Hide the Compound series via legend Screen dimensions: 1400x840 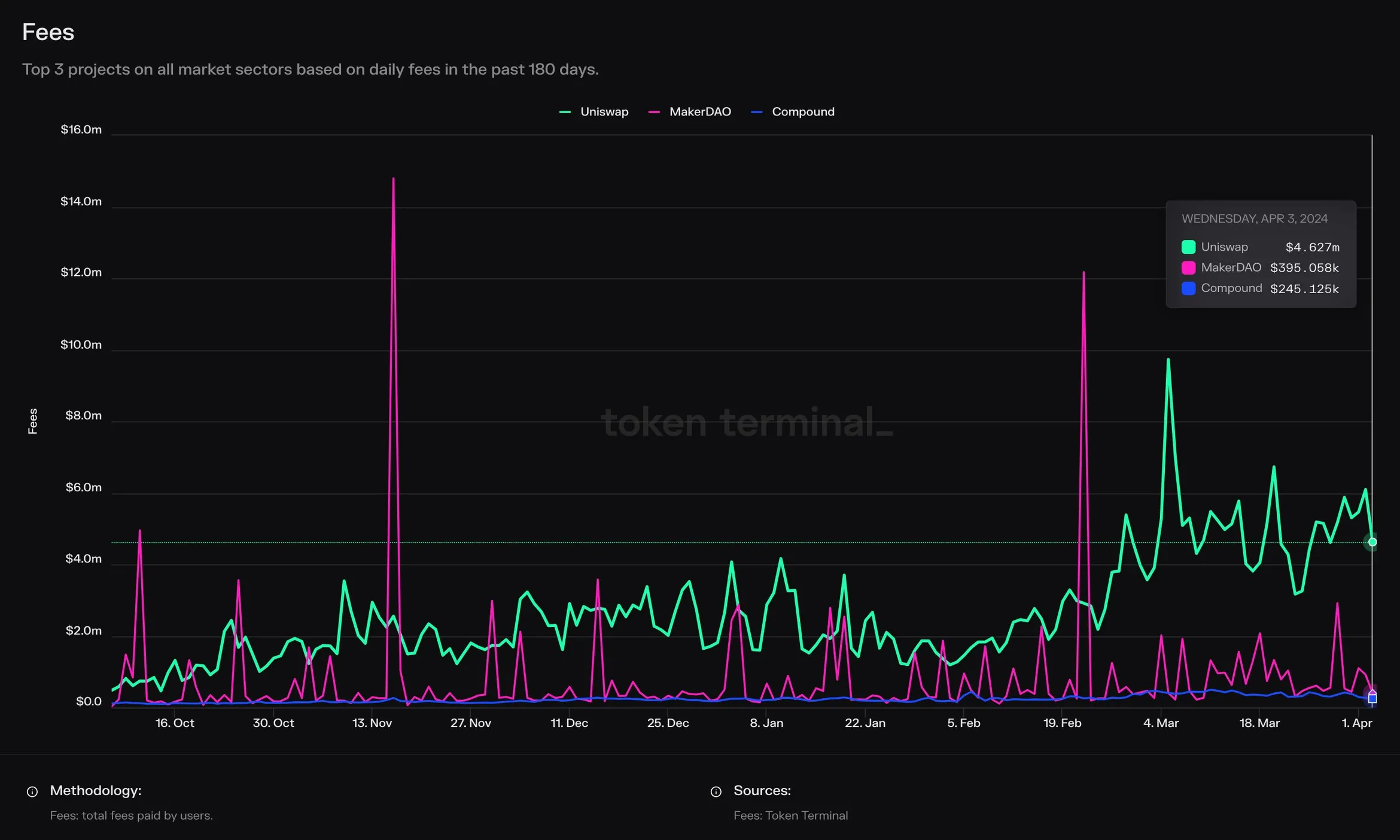(793, 112)
